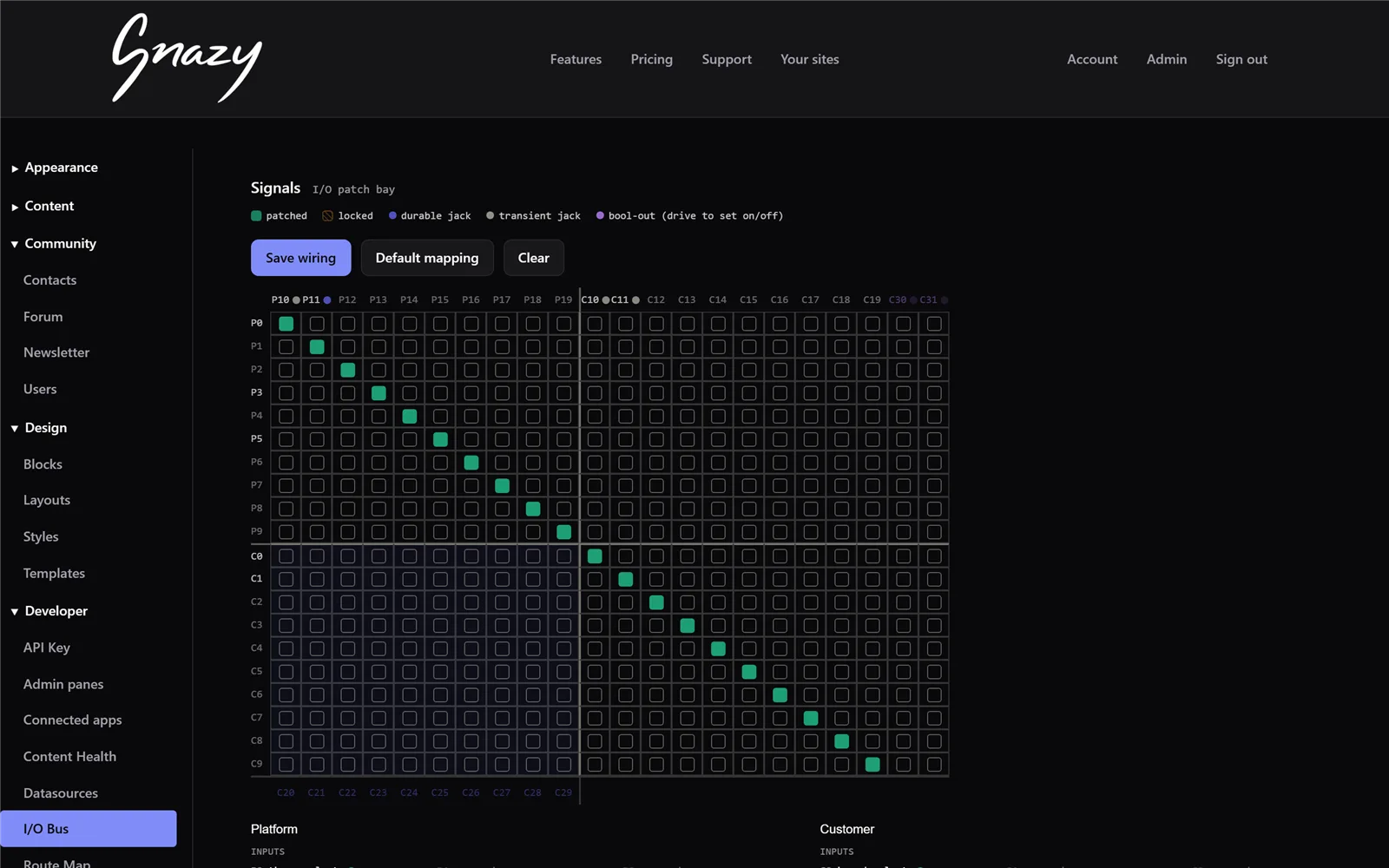Open the Admin link
The height and width of the screenshot is (868, 1389).
point(1166,59)
